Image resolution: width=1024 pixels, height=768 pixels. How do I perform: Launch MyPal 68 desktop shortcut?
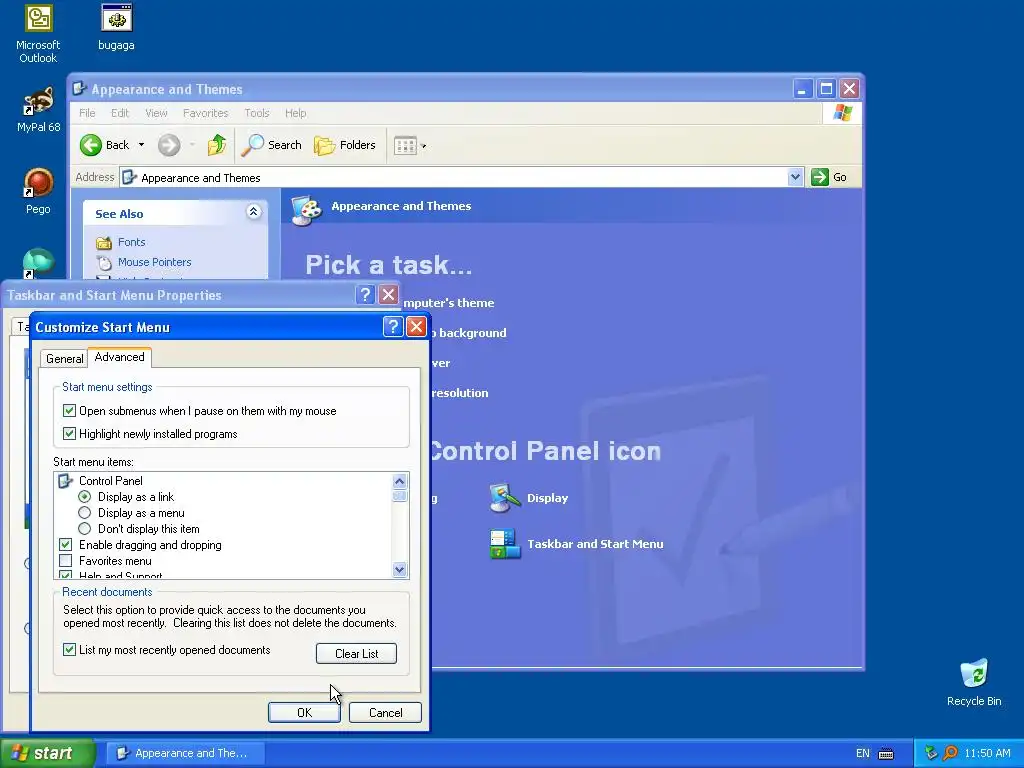38,110
